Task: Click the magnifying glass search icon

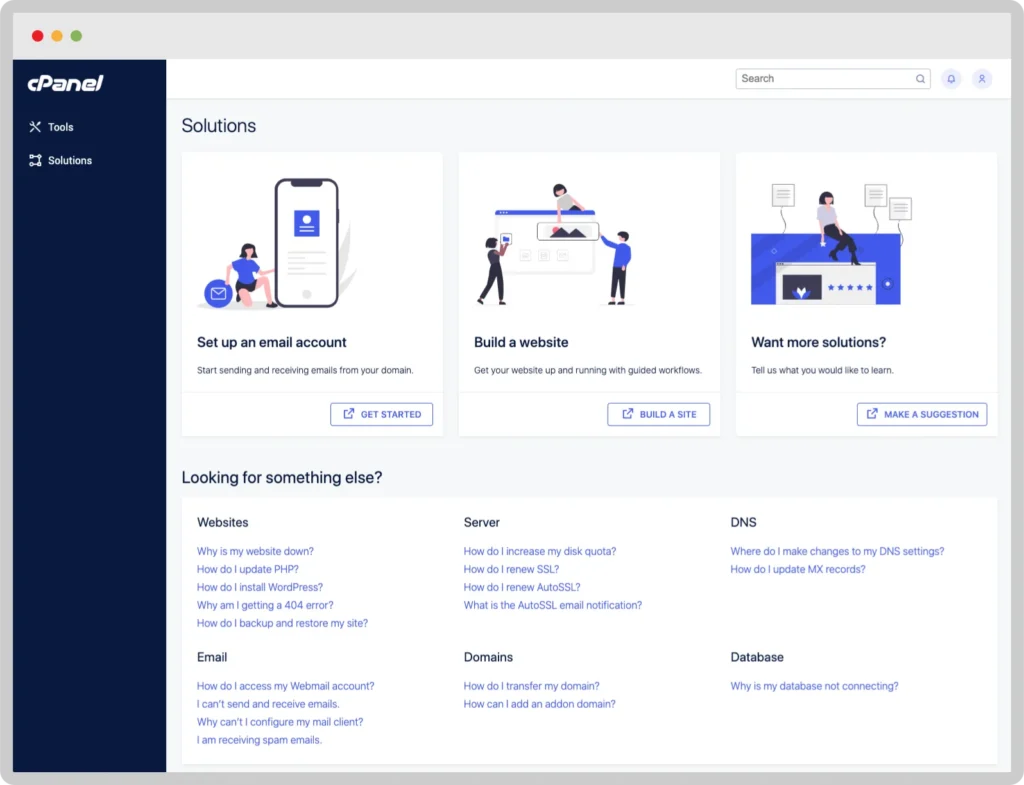Action: pyautogui.click(x=919, y=78)
